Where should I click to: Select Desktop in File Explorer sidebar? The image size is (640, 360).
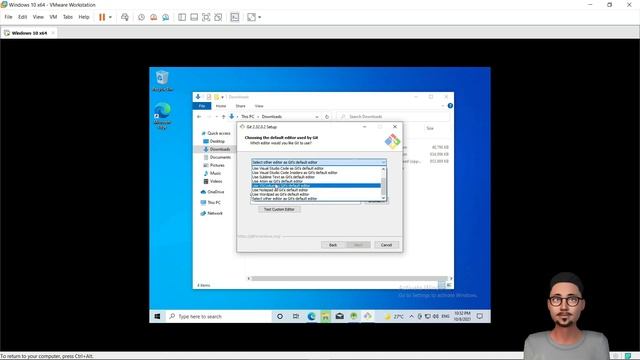pyautogui.click(x=214, y=141)
